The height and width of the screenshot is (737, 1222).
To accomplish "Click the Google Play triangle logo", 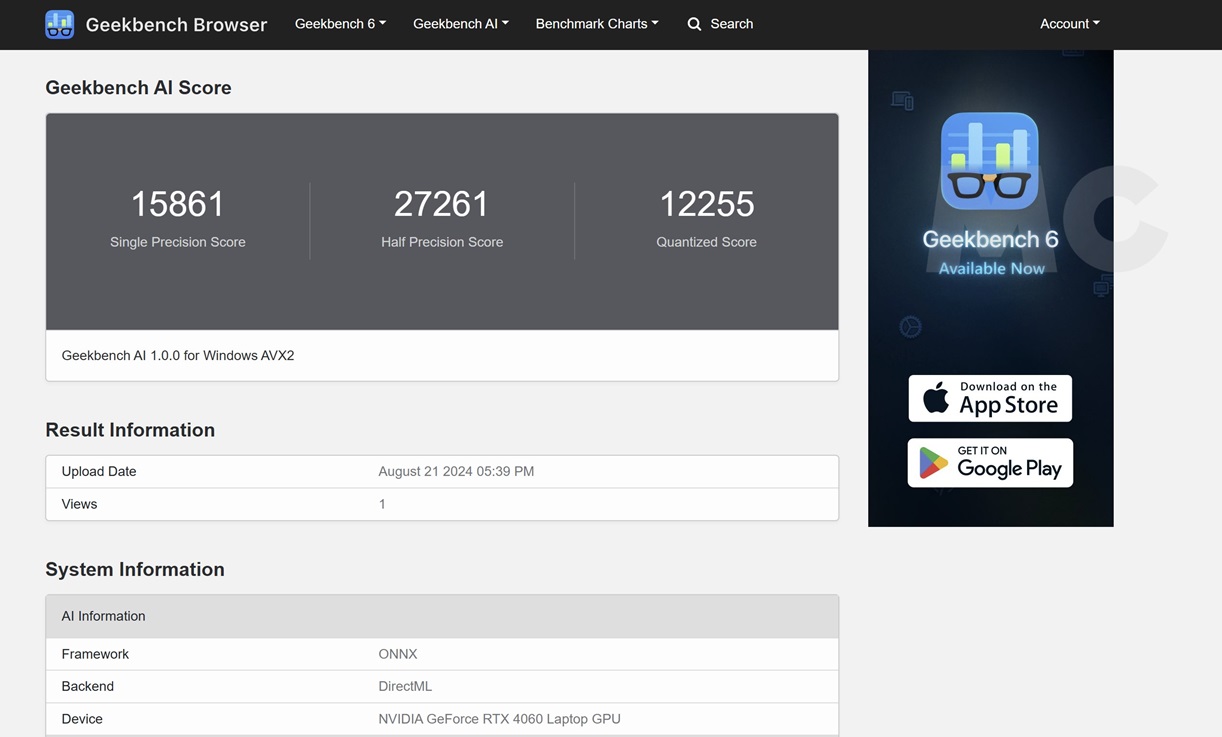I will pos(933,463).
